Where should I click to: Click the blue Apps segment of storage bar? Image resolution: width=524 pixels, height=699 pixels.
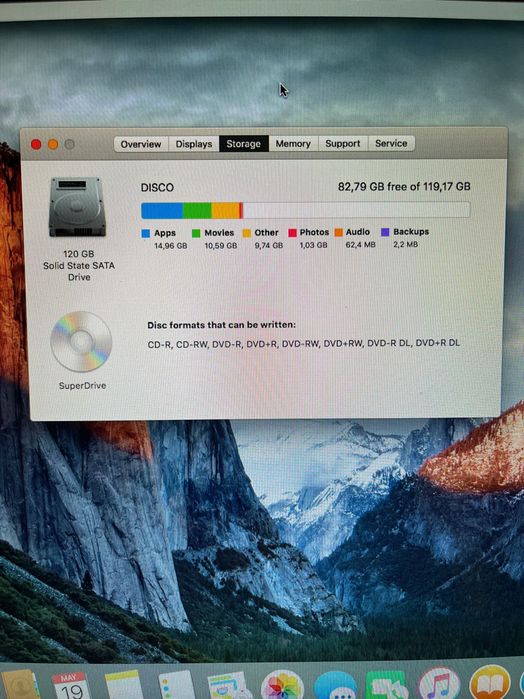click(162, 210)
